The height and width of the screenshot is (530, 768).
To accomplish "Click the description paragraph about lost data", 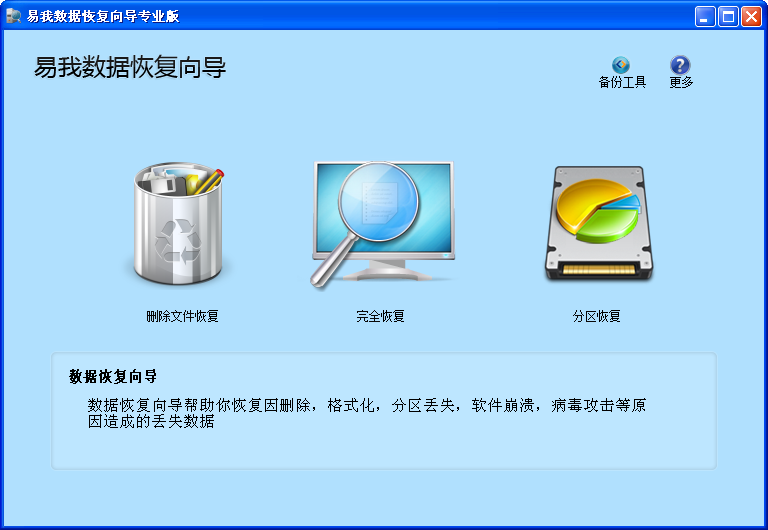I will coord(366,413).
